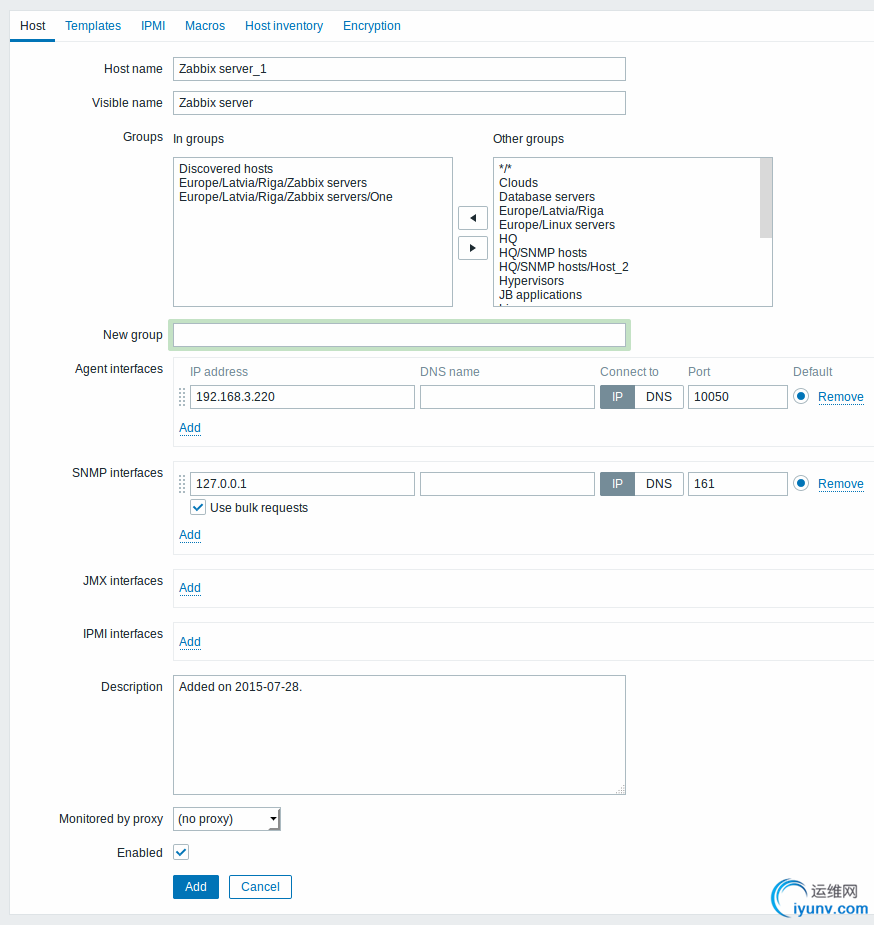Screen dimensions: 874x925
Task: Open Monitored by proxy dropdown
Action: pyautogui.click(x=226, y=819)
